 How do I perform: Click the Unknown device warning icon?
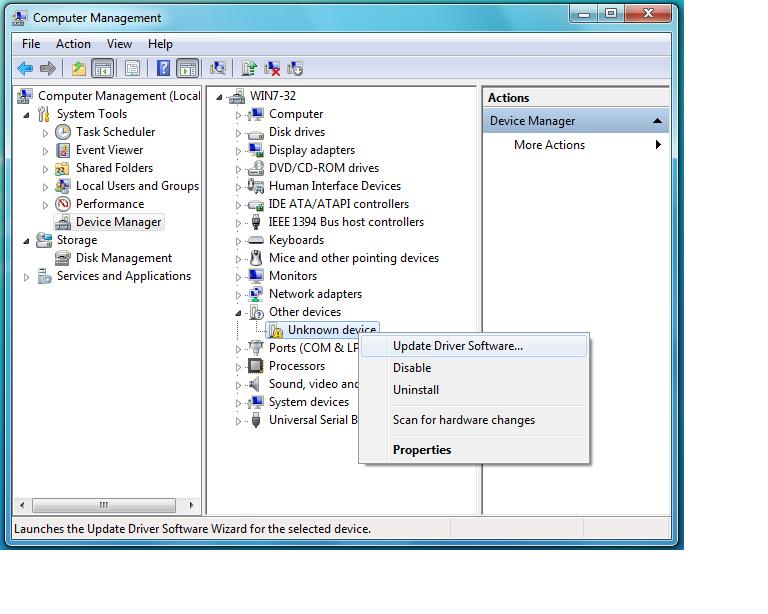coord(276,331)
